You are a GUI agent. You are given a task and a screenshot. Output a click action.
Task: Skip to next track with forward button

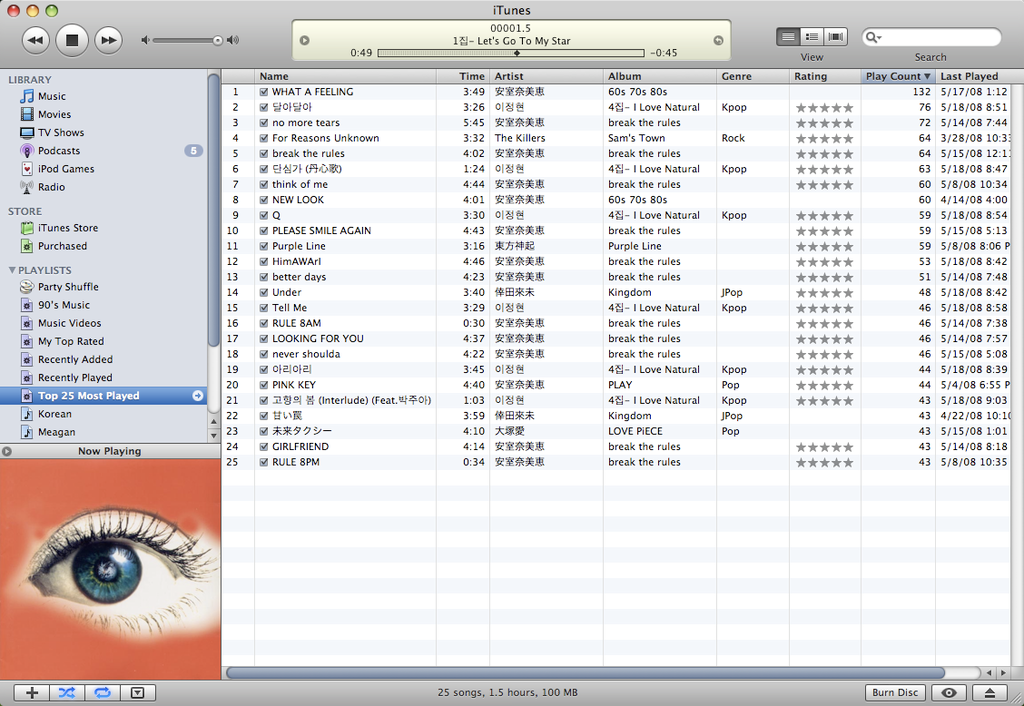point(107,40)
